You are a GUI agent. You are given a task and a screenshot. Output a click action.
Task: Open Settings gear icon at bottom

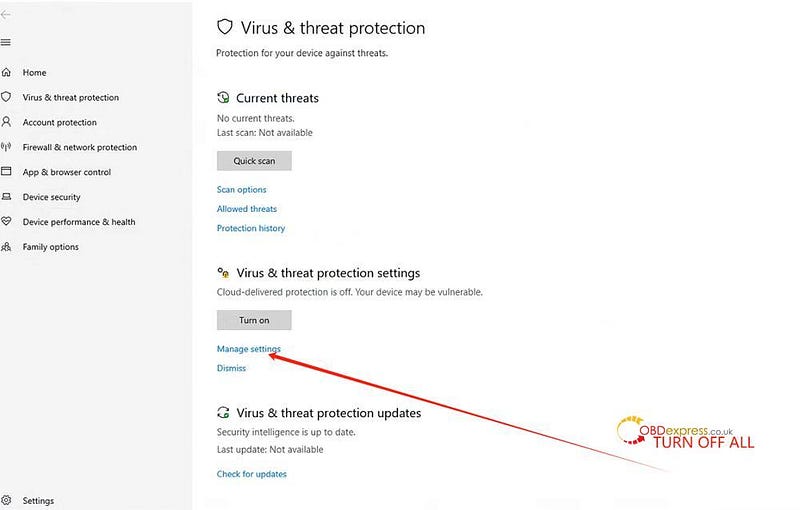tap(6, 500)
